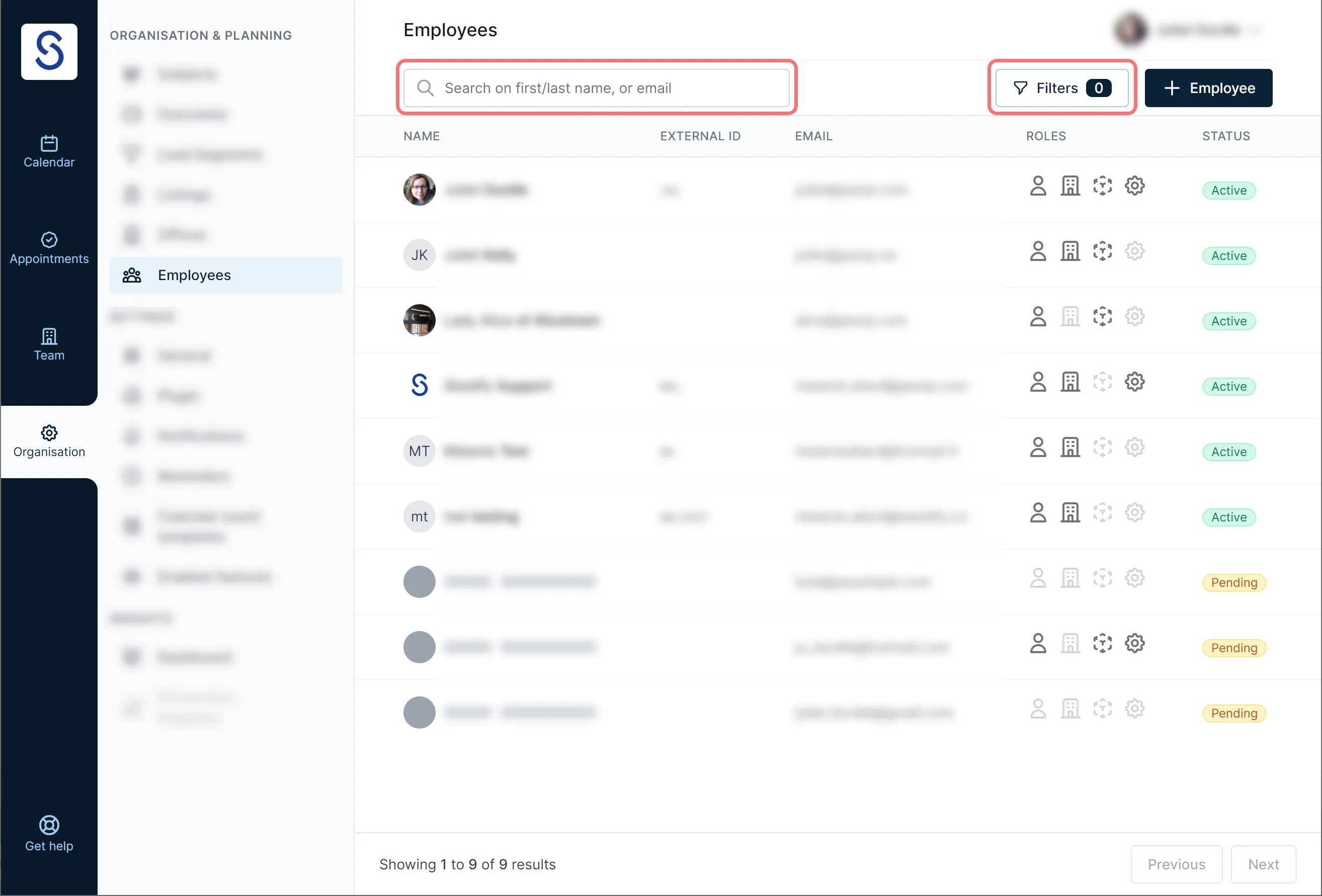The height and width of the screenshot is (896, 1322).
Task: Click the person role icon in JK row
Action: (x=1038, y=251)
